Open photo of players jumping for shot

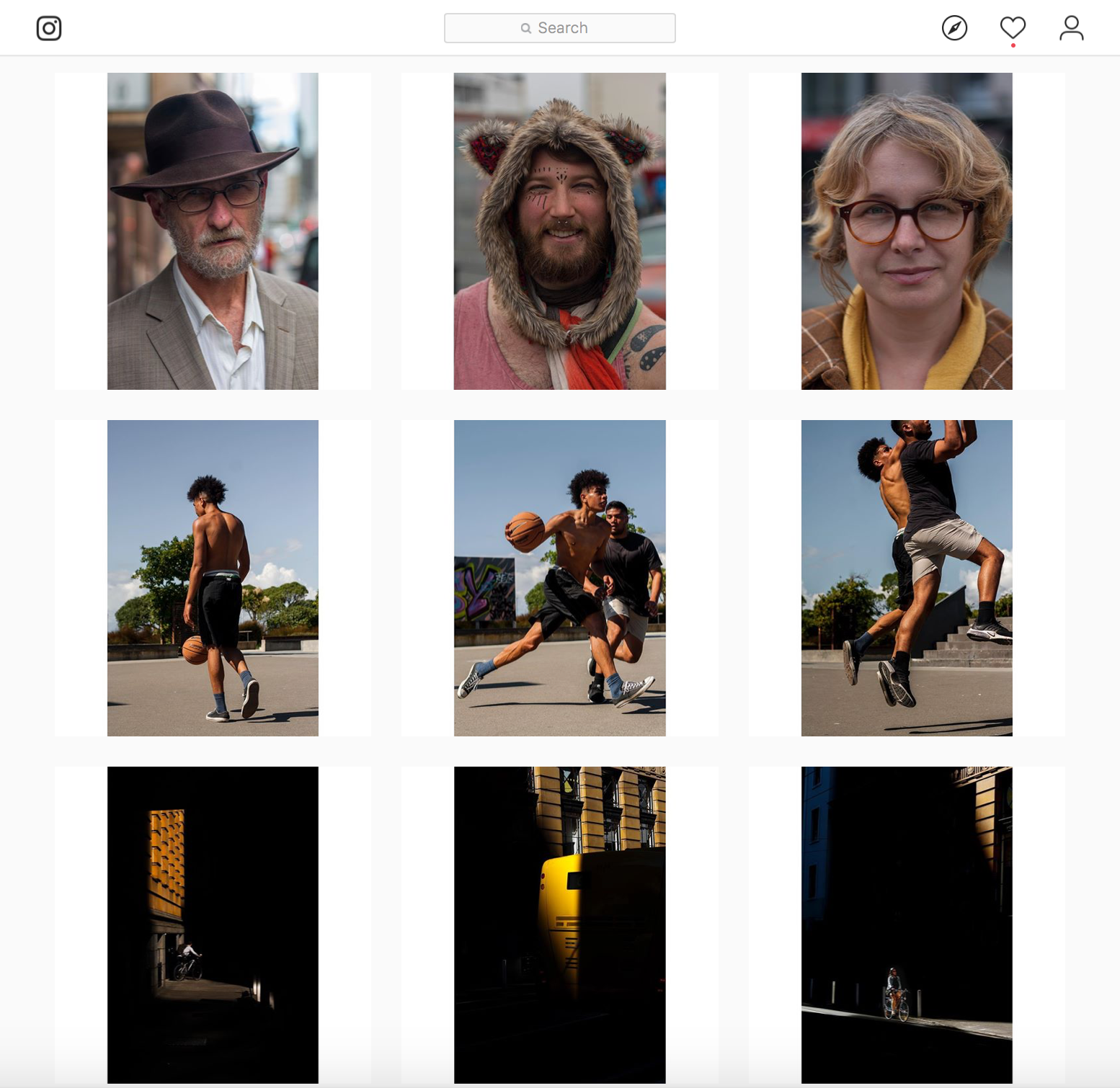point(907,578)
